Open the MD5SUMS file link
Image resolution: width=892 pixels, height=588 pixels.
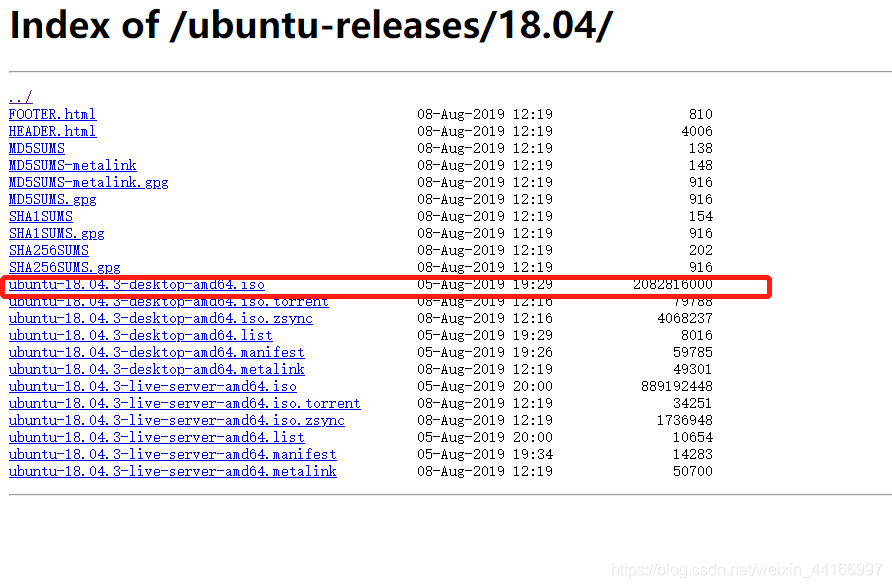point(36,148)
